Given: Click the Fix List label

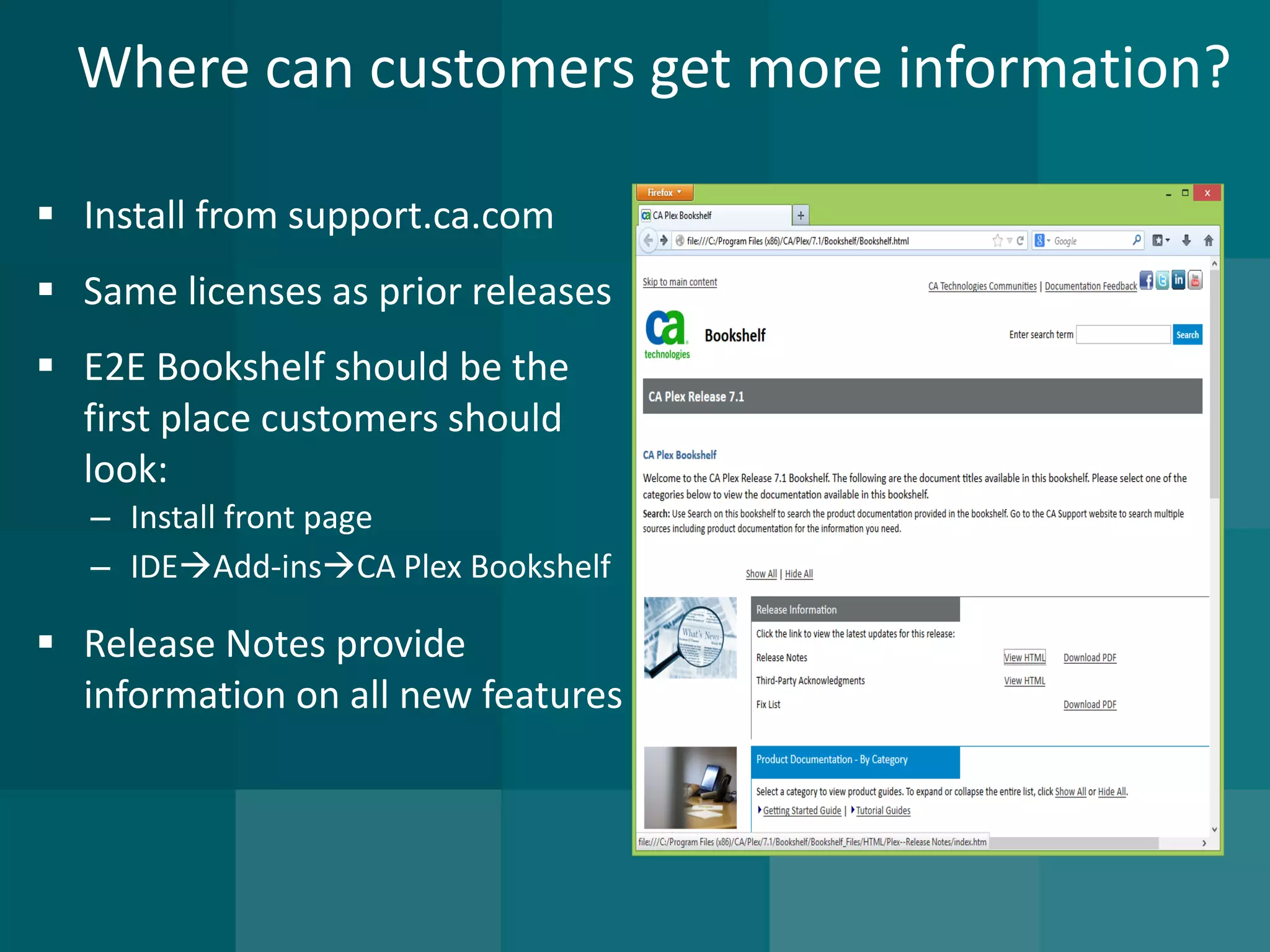Looking at the screenshot, I should pyautogui.click(x=768, y=705).
